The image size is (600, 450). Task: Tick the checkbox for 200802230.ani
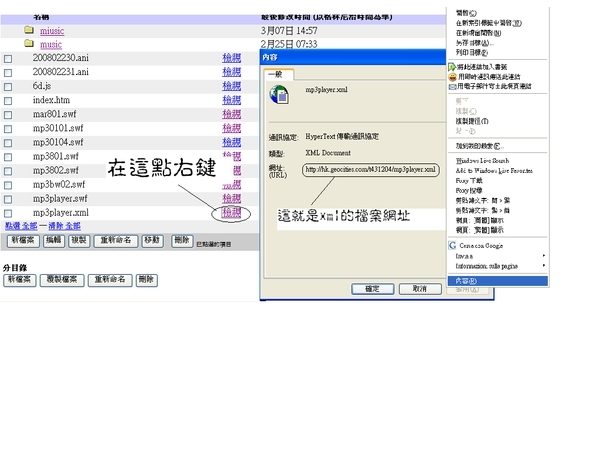pos(8,59)
